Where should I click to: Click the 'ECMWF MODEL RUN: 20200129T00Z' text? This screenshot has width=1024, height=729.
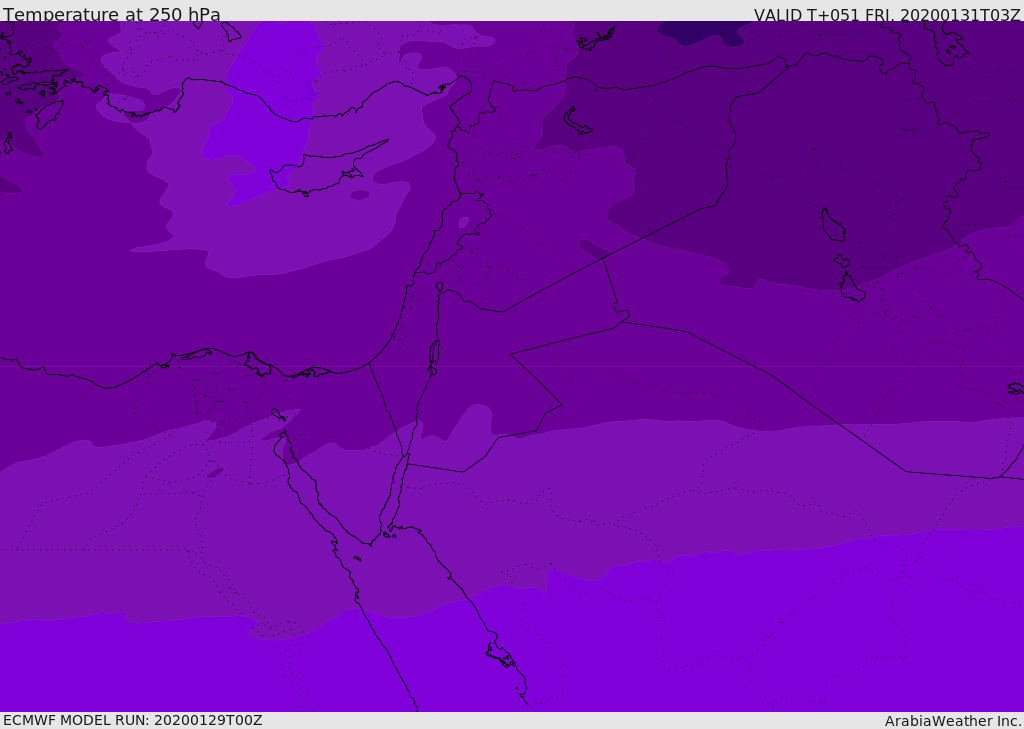(x=133, y=720)
